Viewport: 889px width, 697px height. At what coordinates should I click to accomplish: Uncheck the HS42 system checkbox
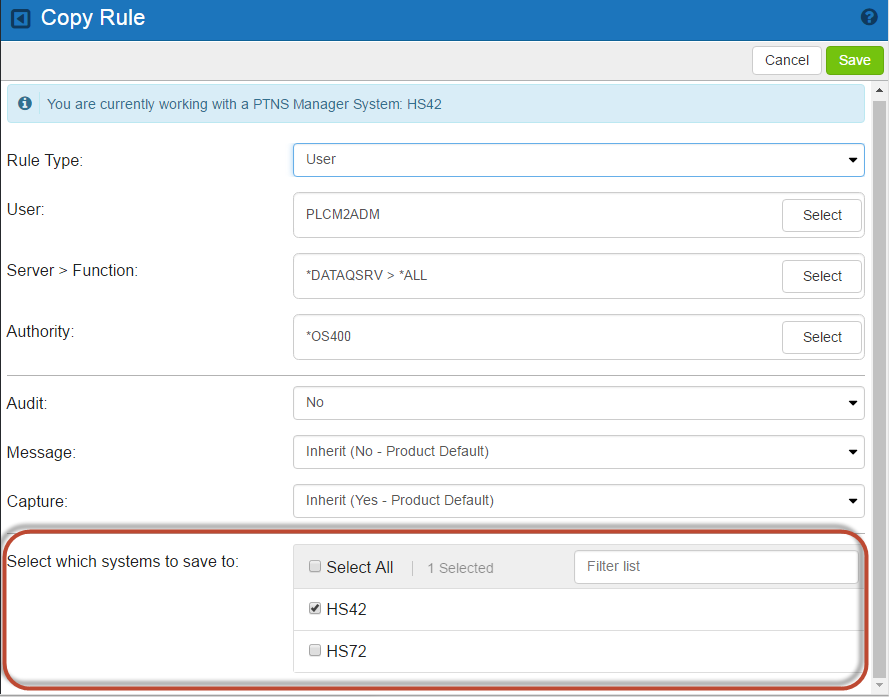pyautogui.click(x=315, y=608)
